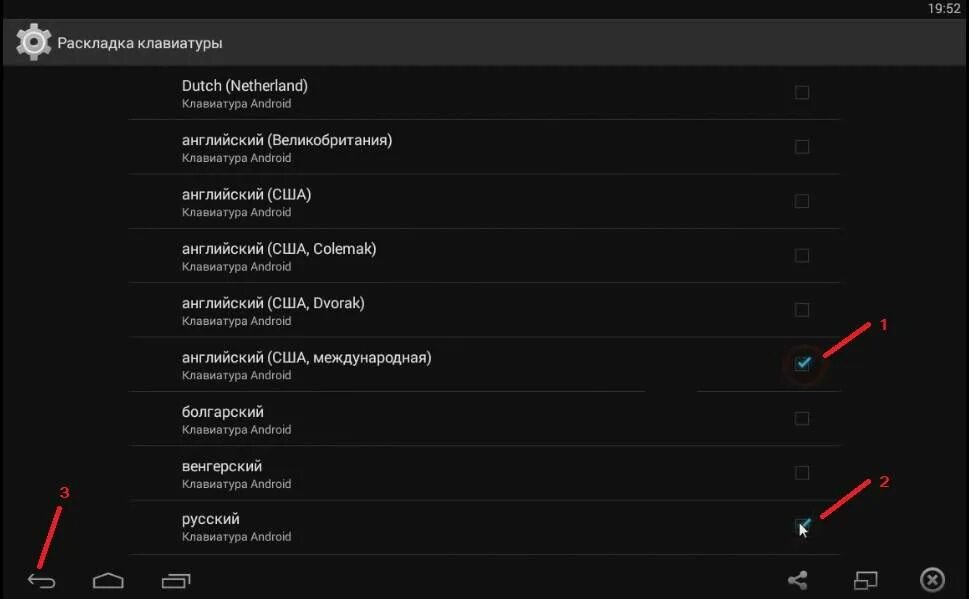This screenshot has height=599, width=969.
Task: Check the венгерский layout checkbox
Action: 801,472
